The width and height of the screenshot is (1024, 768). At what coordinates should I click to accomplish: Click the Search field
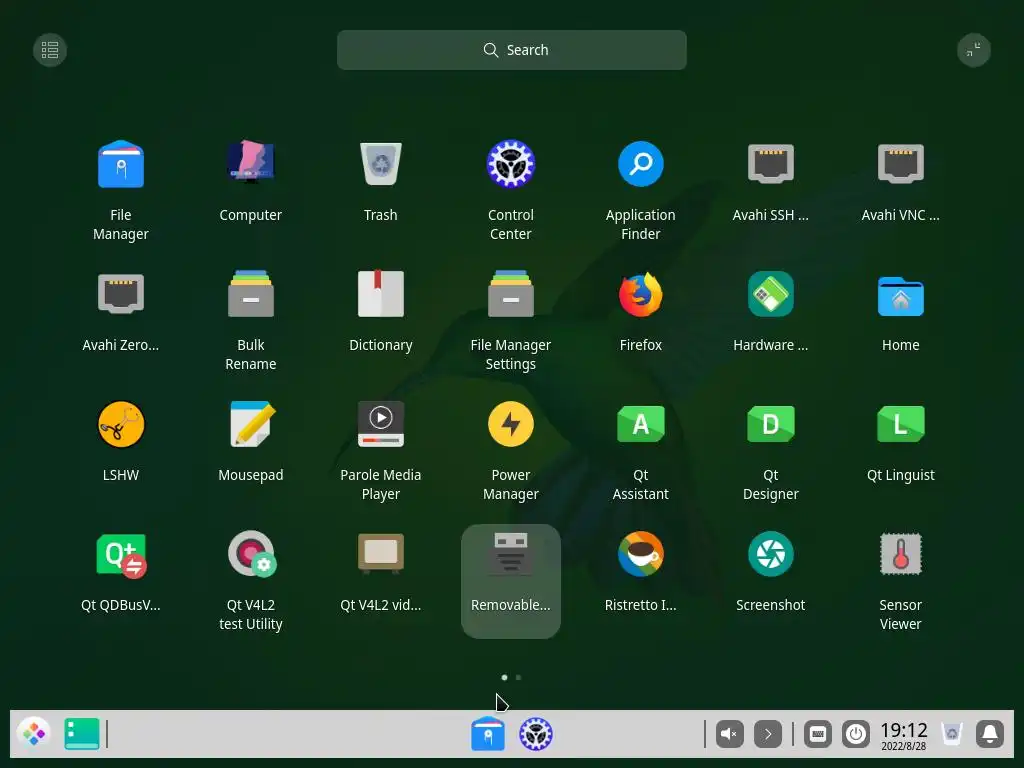[512, 50]
